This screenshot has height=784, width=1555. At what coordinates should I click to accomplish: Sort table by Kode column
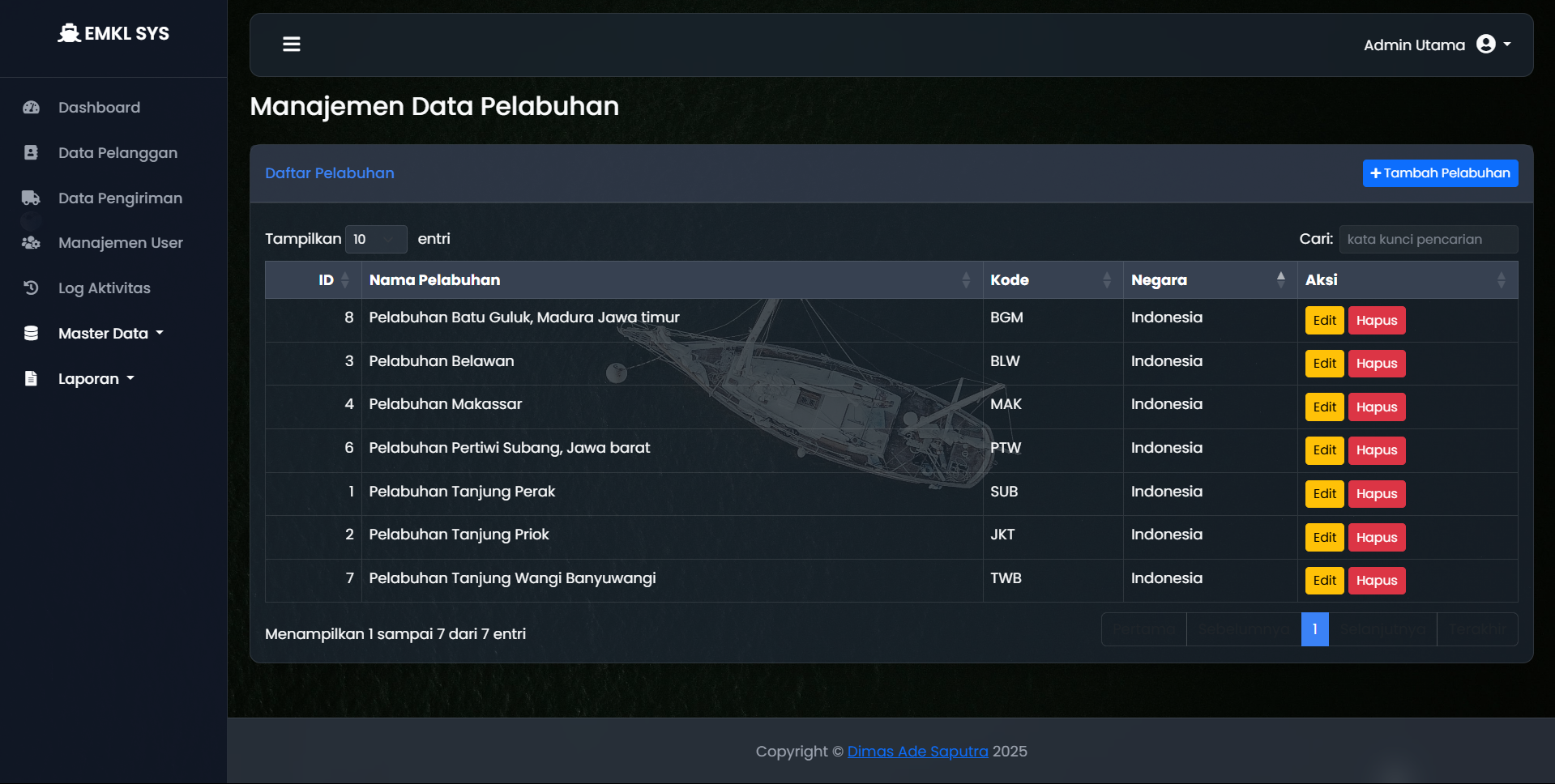coord(1010,280)
